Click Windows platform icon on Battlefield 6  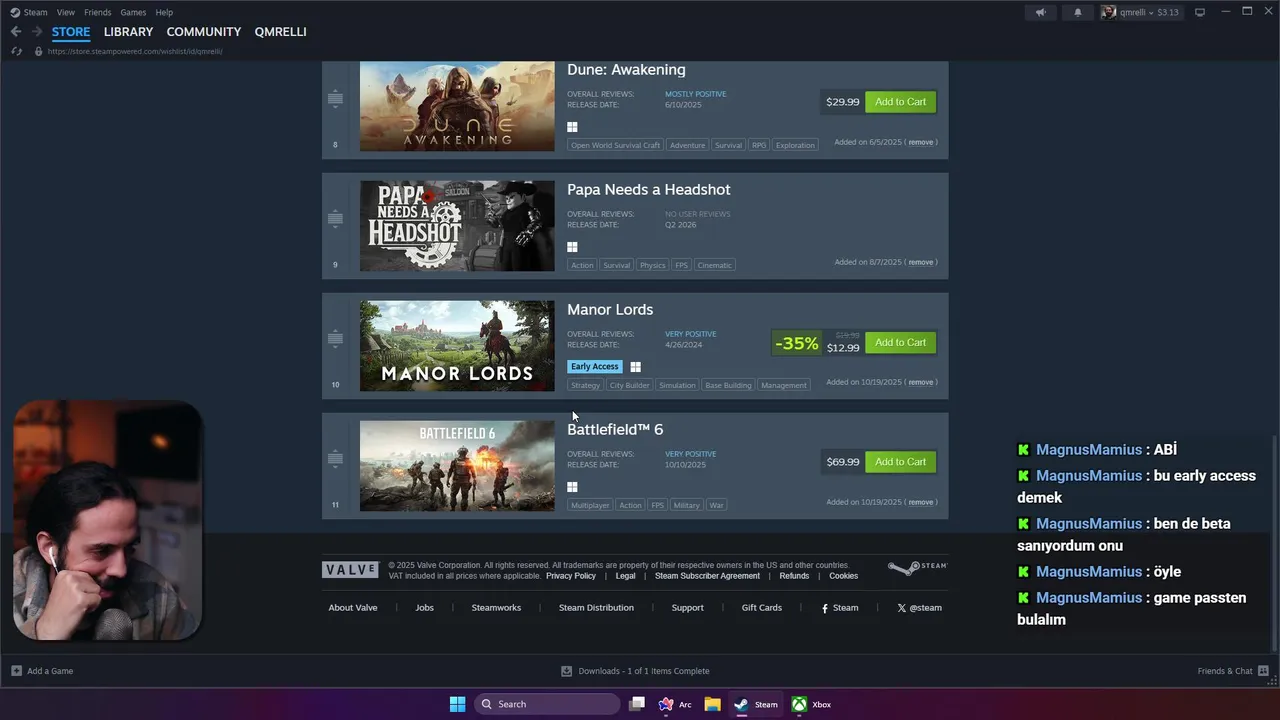click(x=572, y=487)
